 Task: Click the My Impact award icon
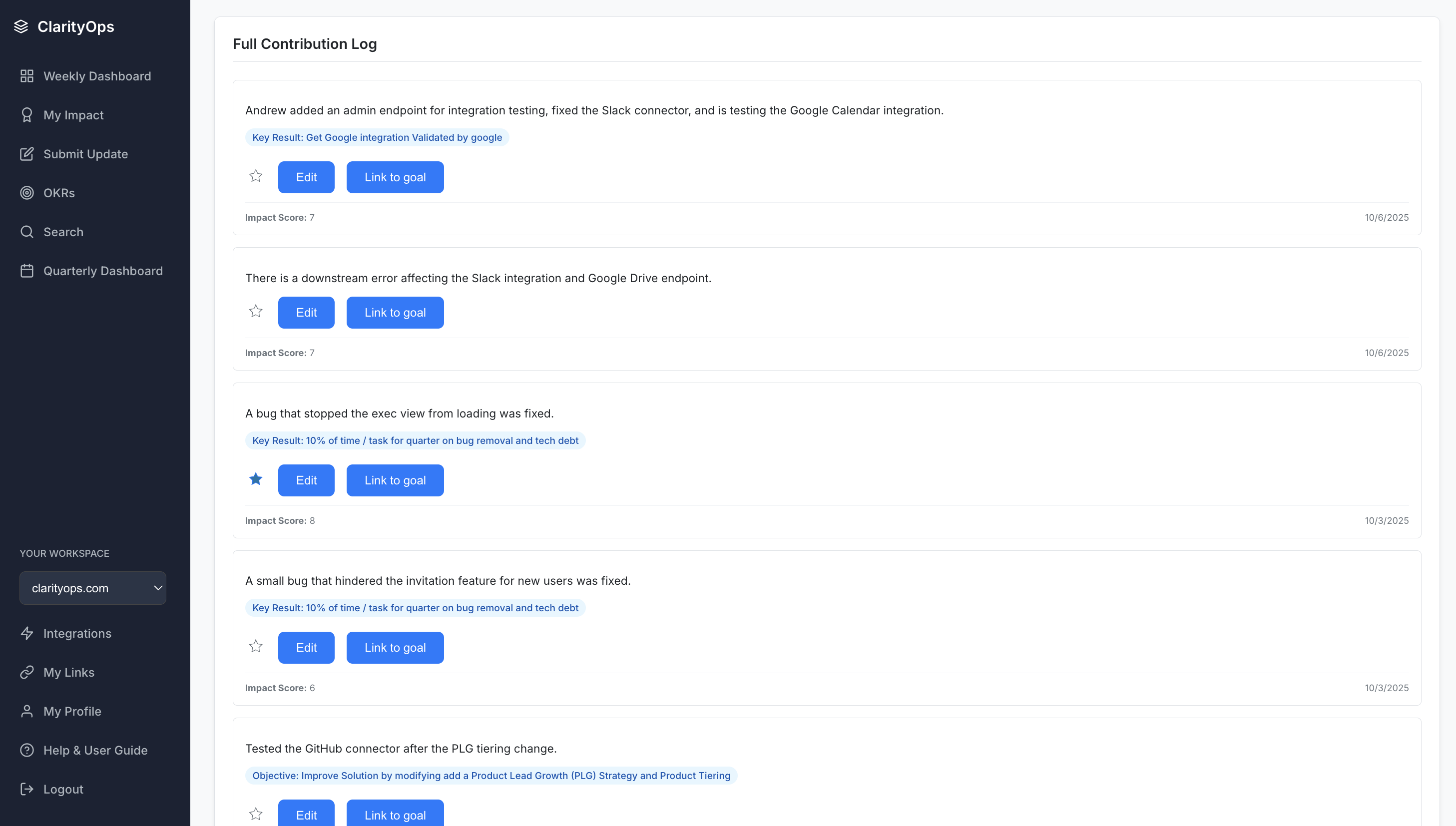click(x=26, y=115)
